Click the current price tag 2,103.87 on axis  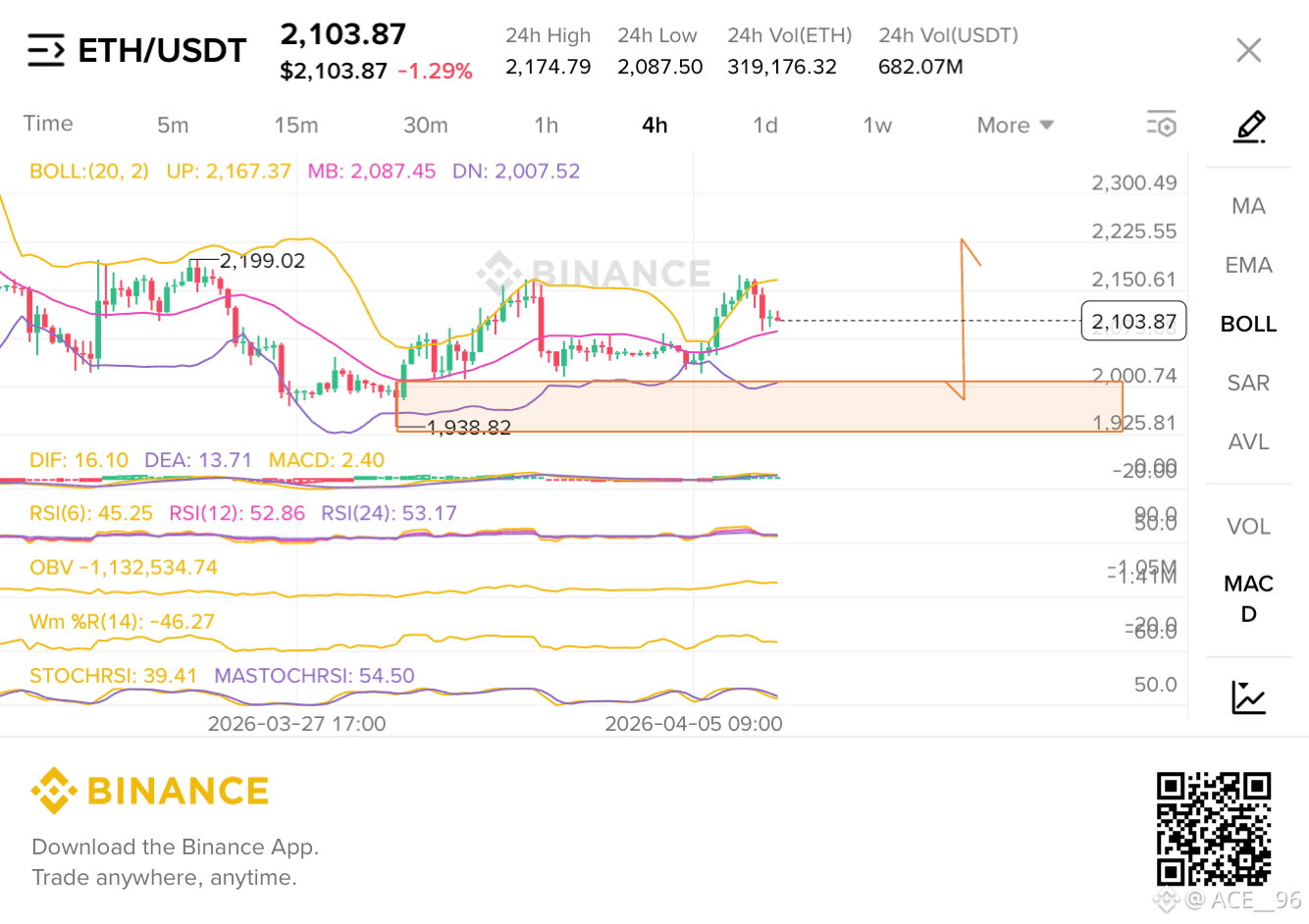click(1133, 321)
